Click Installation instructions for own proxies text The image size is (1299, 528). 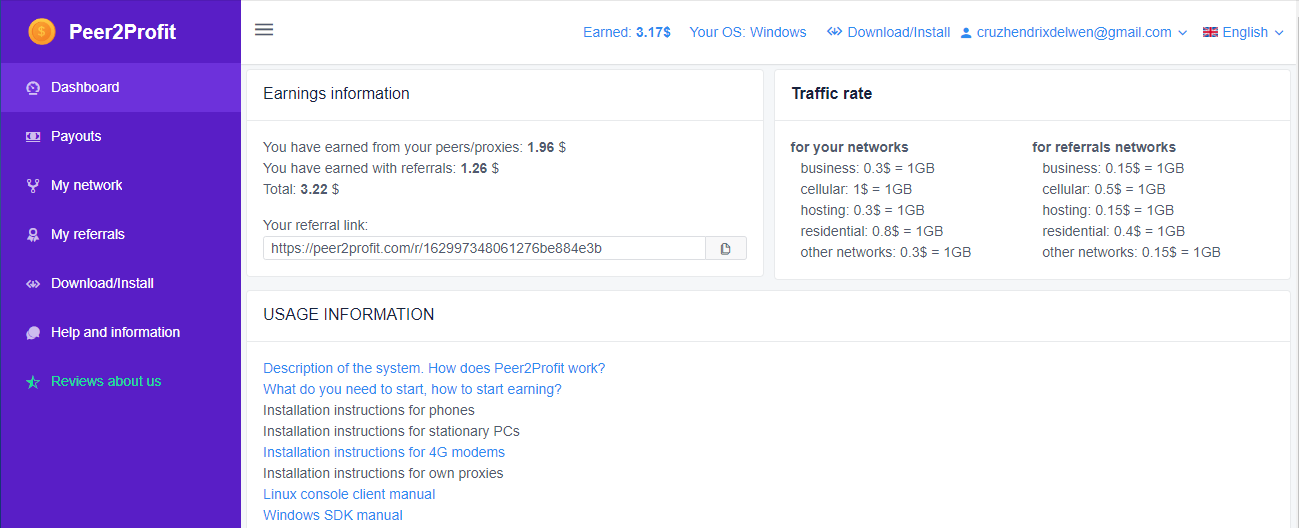pyautogui.click(x=383, y=473)
